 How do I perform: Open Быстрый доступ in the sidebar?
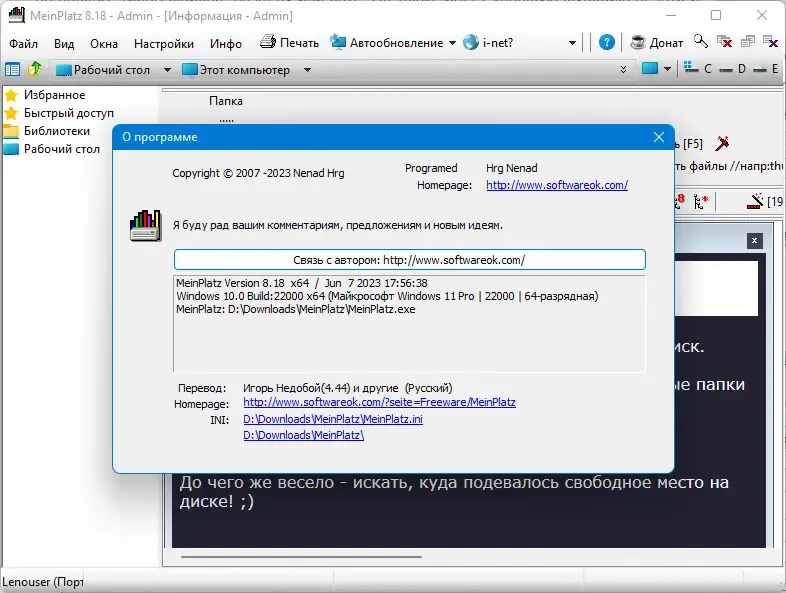(59, 113)
